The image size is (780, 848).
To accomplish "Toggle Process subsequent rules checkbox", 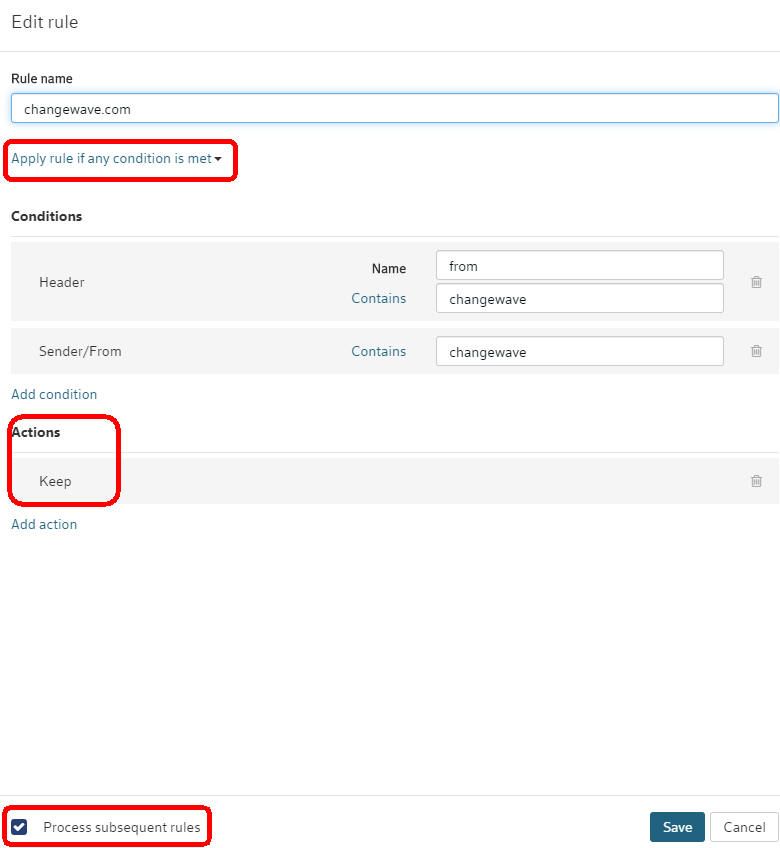I will click(19, 827).
